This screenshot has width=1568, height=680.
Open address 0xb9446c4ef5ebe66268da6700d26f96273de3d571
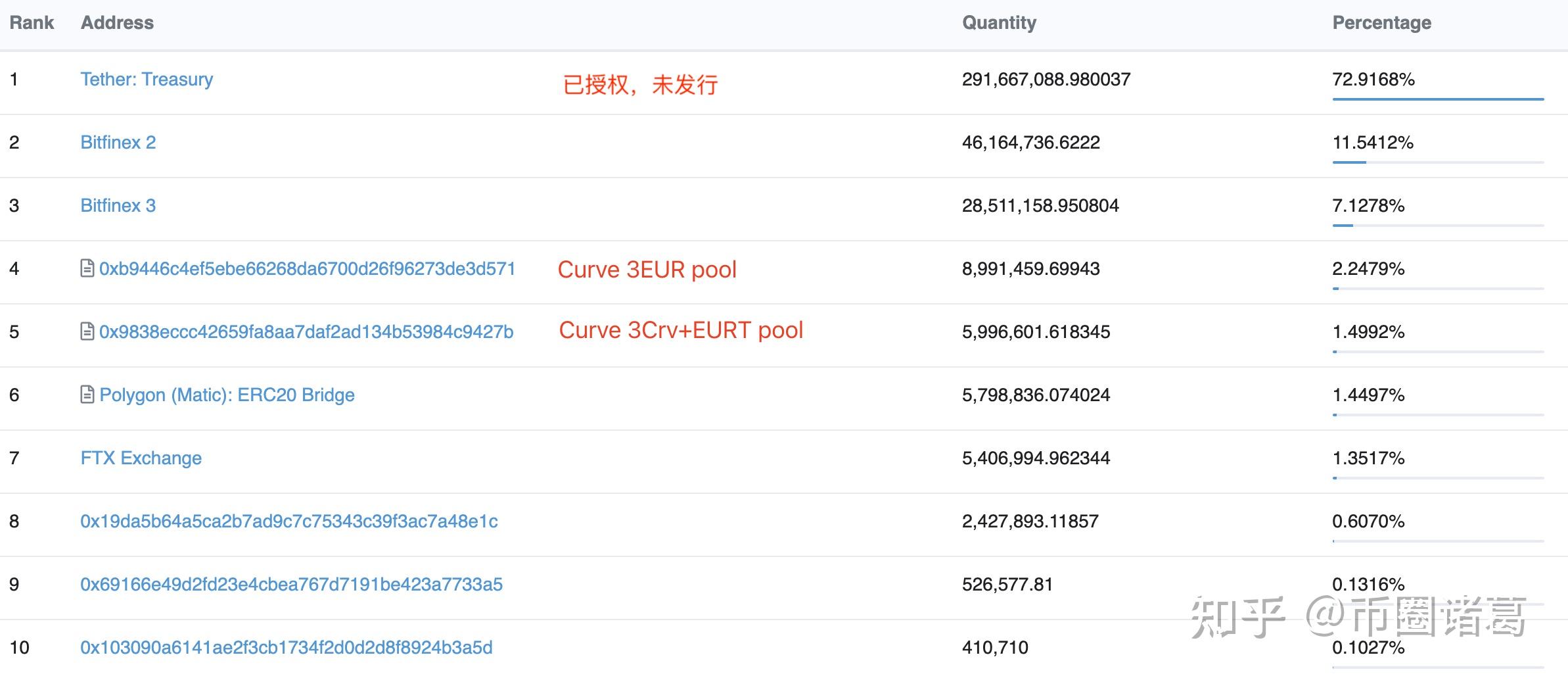click(308, 269)
